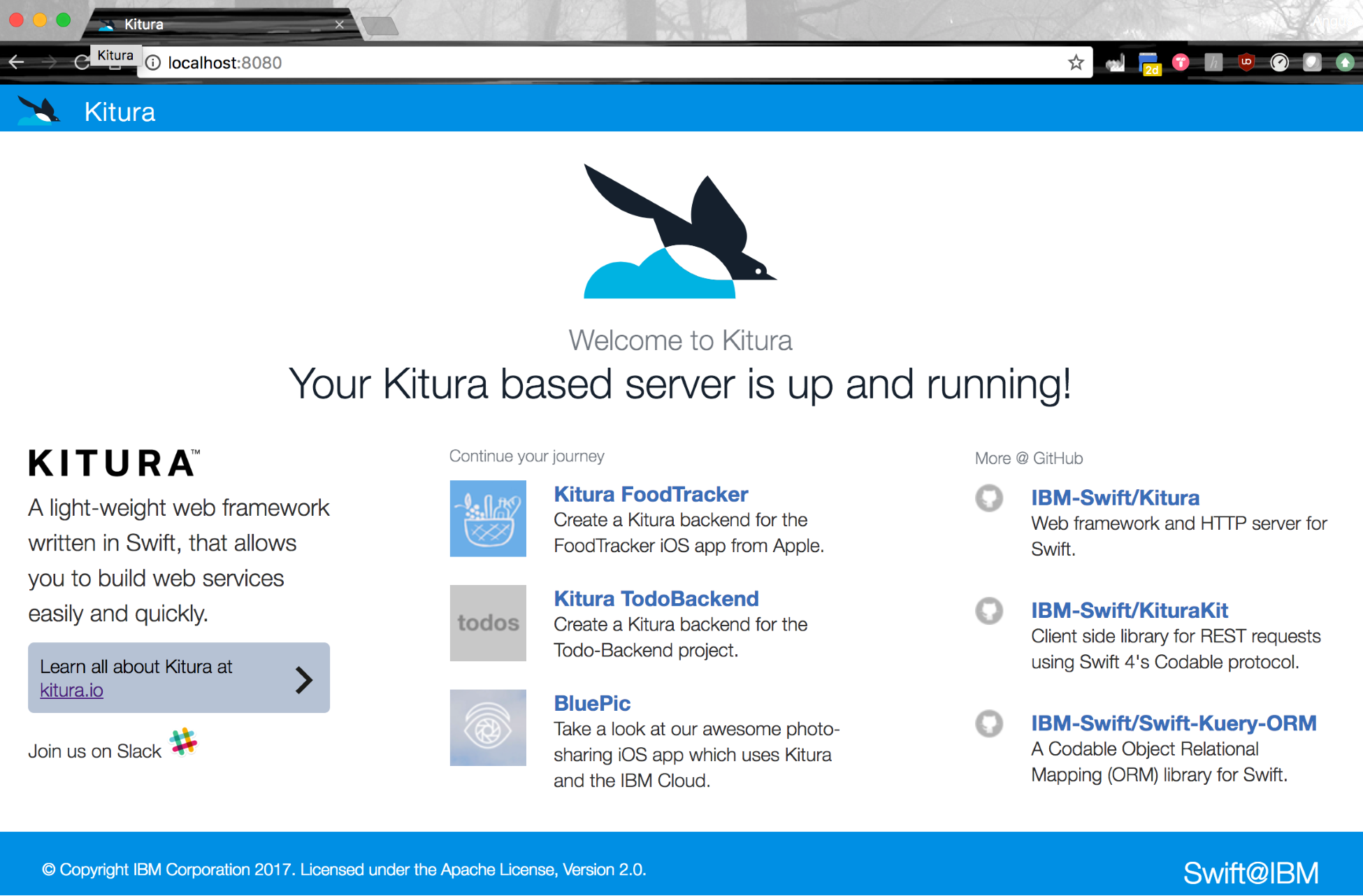
Task: Open the calendar extension with 2d badge
Action: click(1148, 64)
